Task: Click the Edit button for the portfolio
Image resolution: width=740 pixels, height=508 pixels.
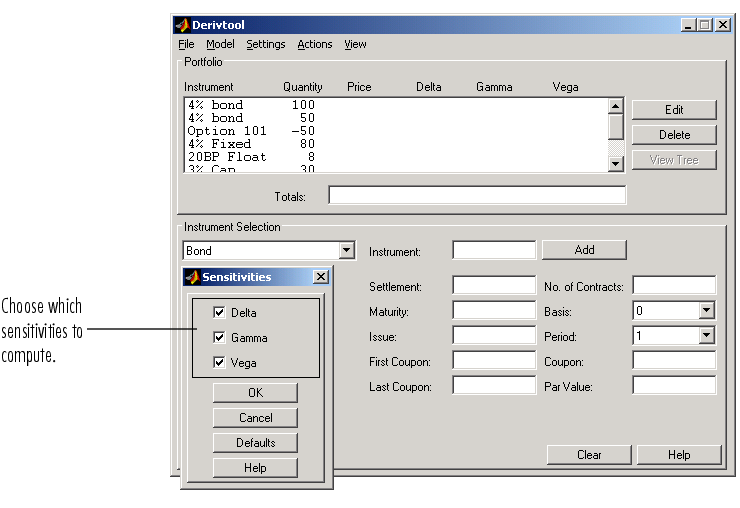Action: (x=674, y=110)
